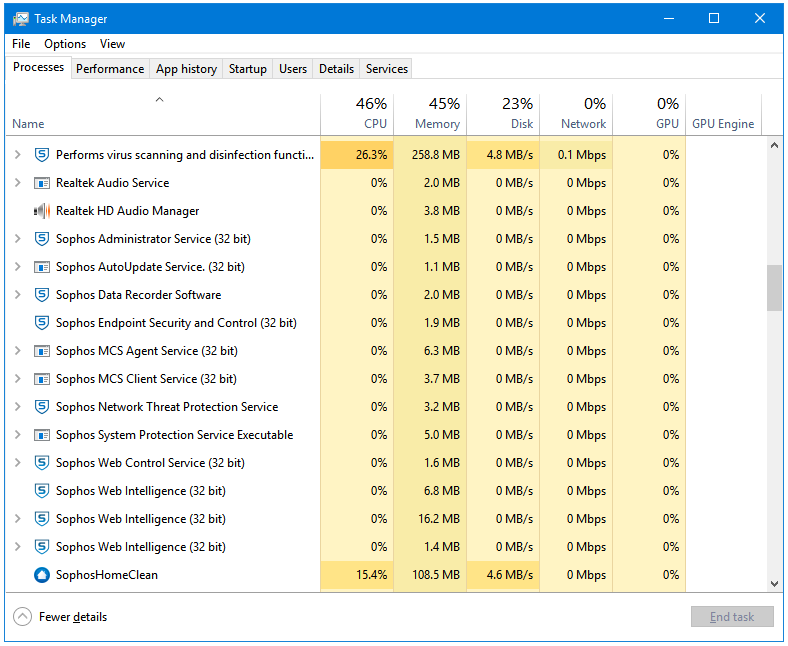Expand Sophos Administrator Service group
Viewport: 788px width, 646px height.
[x=18, y=239]
